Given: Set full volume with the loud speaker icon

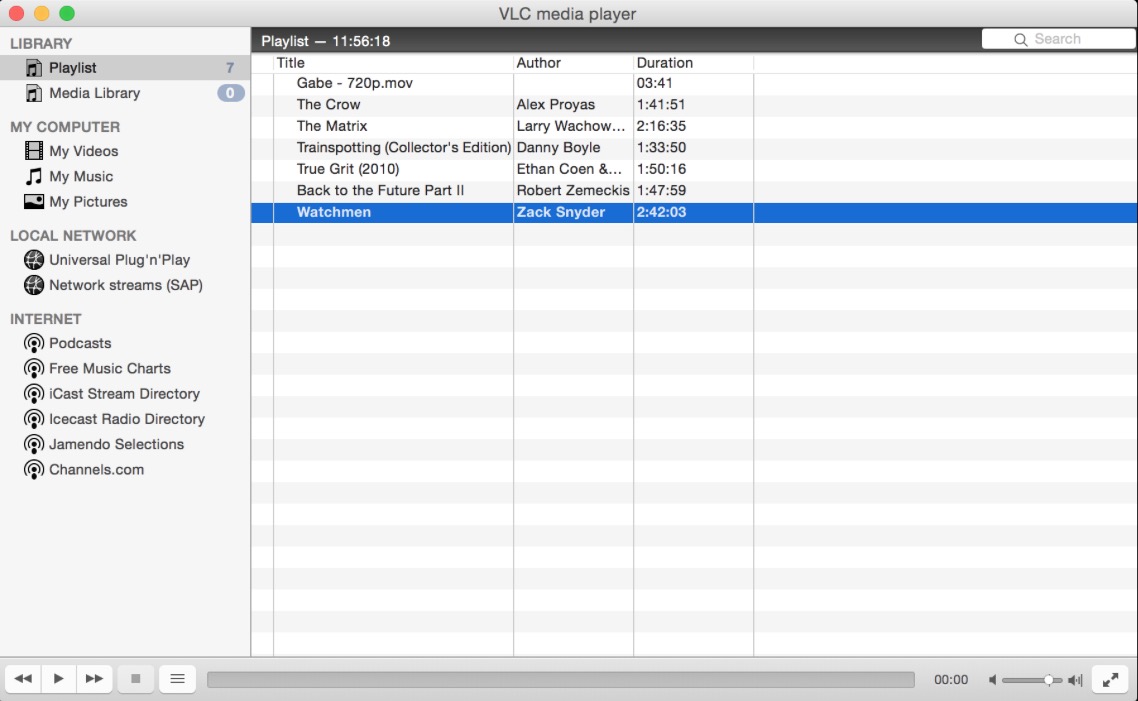Looking at the screenshot, I should (1076, 680).
